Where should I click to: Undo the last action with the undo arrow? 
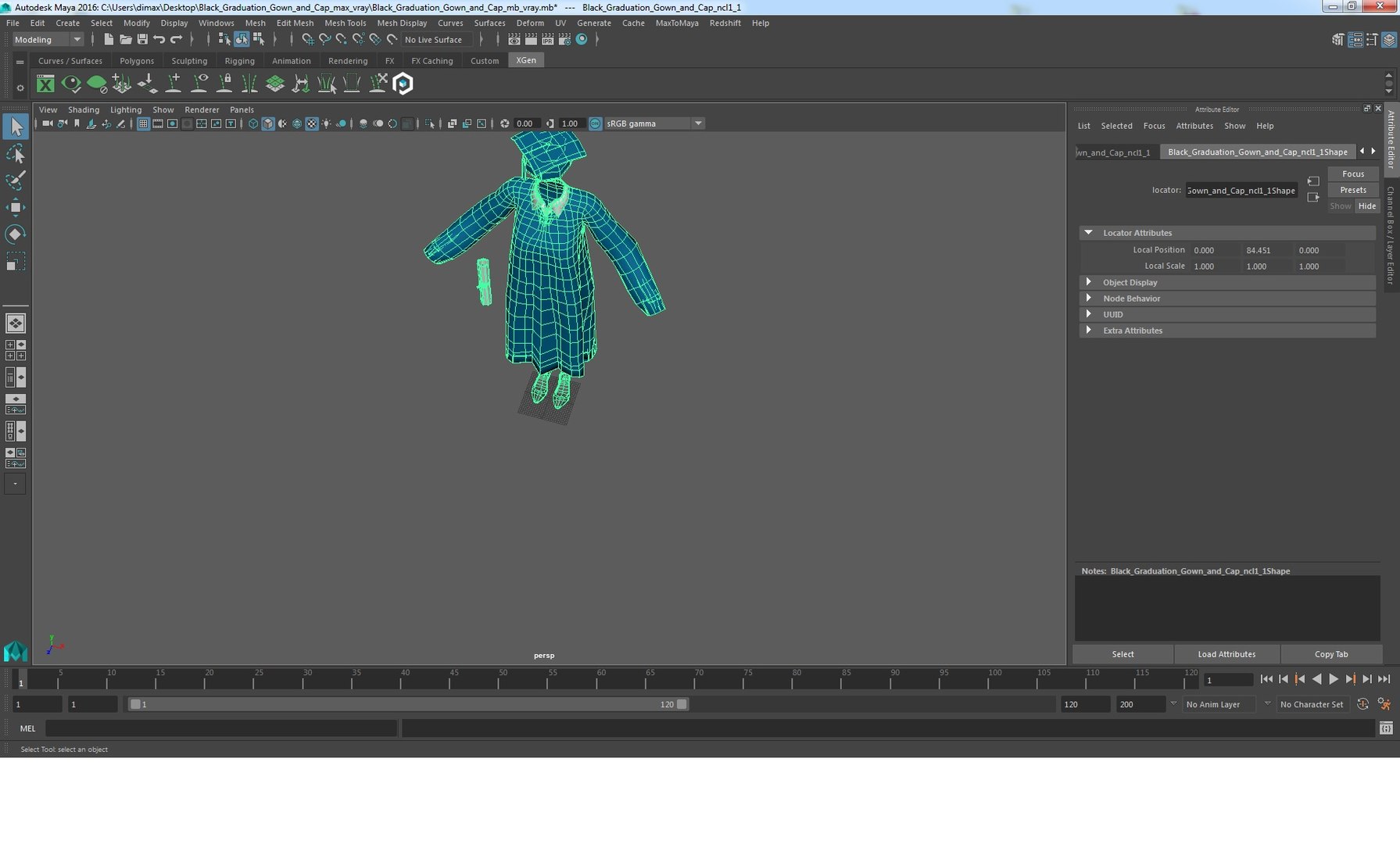click(x=159, y=39)
